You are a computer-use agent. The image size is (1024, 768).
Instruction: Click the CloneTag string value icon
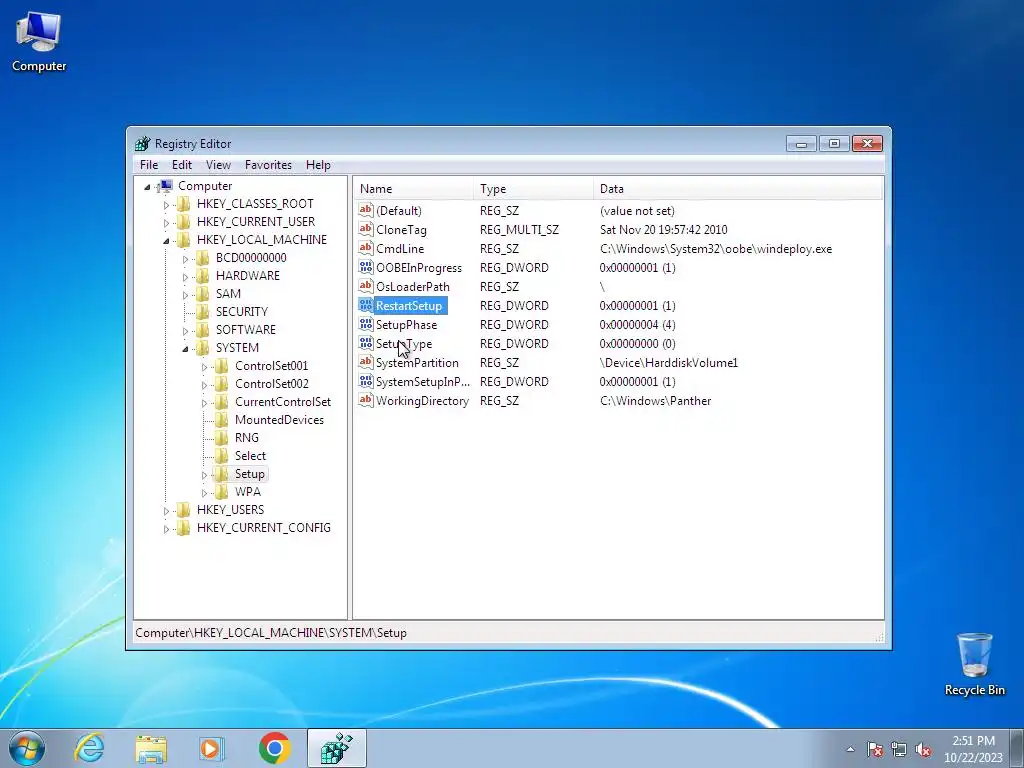(366, 229)
